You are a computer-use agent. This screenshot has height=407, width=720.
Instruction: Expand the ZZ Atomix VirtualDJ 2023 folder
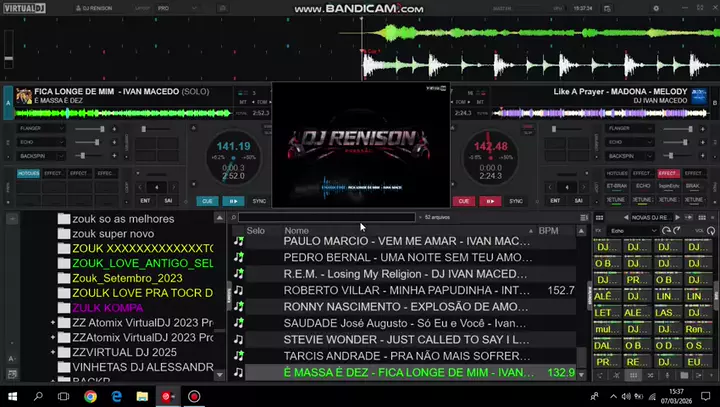(53, 323)
